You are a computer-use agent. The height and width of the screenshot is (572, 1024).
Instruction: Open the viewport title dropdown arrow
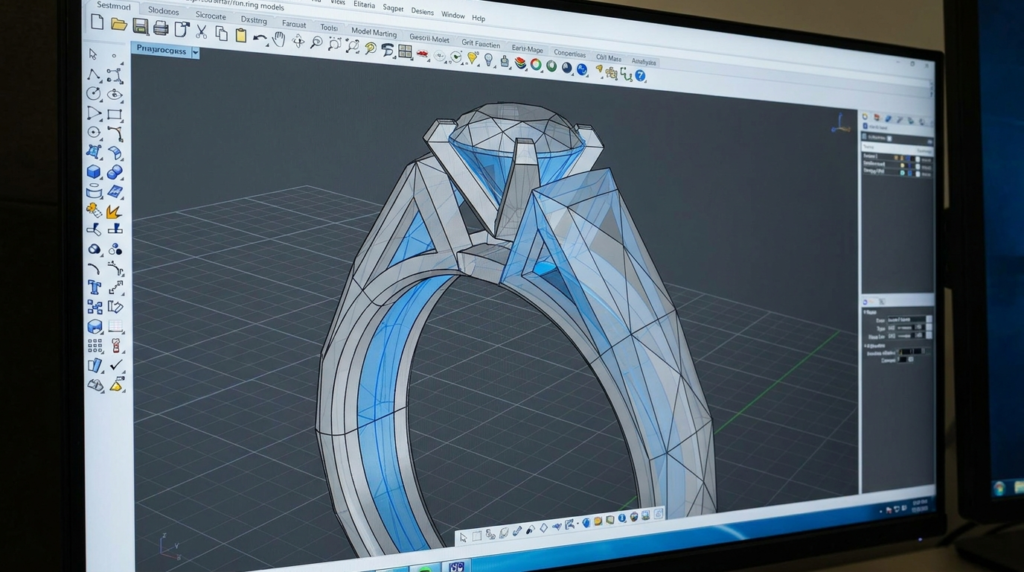(195, 53)
